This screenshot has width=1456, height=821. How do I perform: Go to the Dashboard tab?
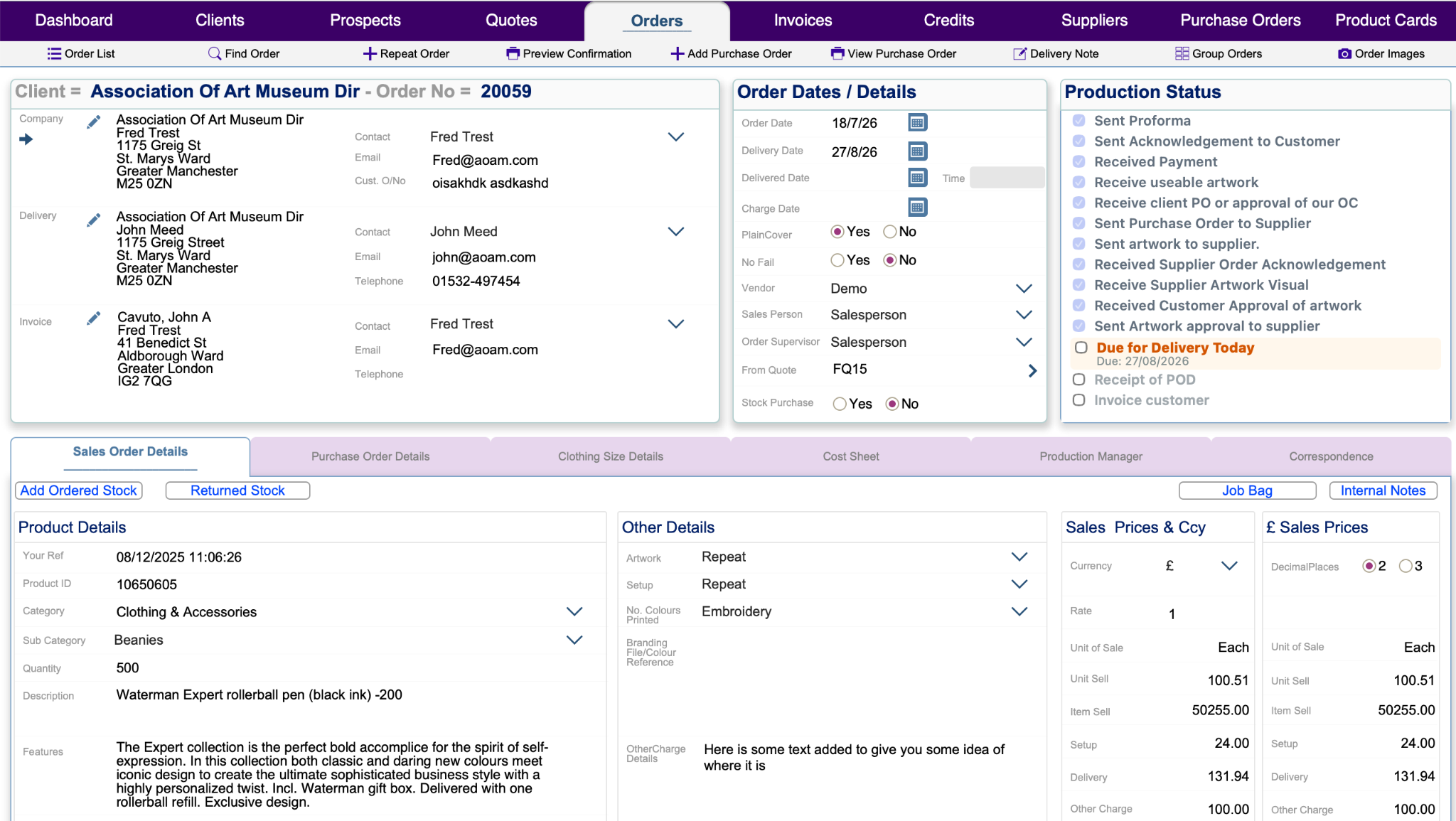point(74,21)
